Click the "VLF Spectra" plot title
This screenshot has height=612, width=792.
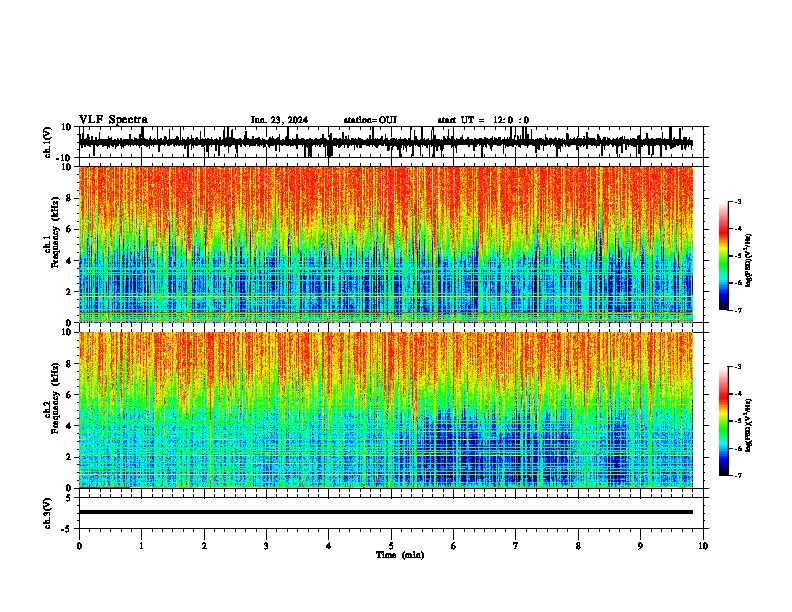pos(113,120)
